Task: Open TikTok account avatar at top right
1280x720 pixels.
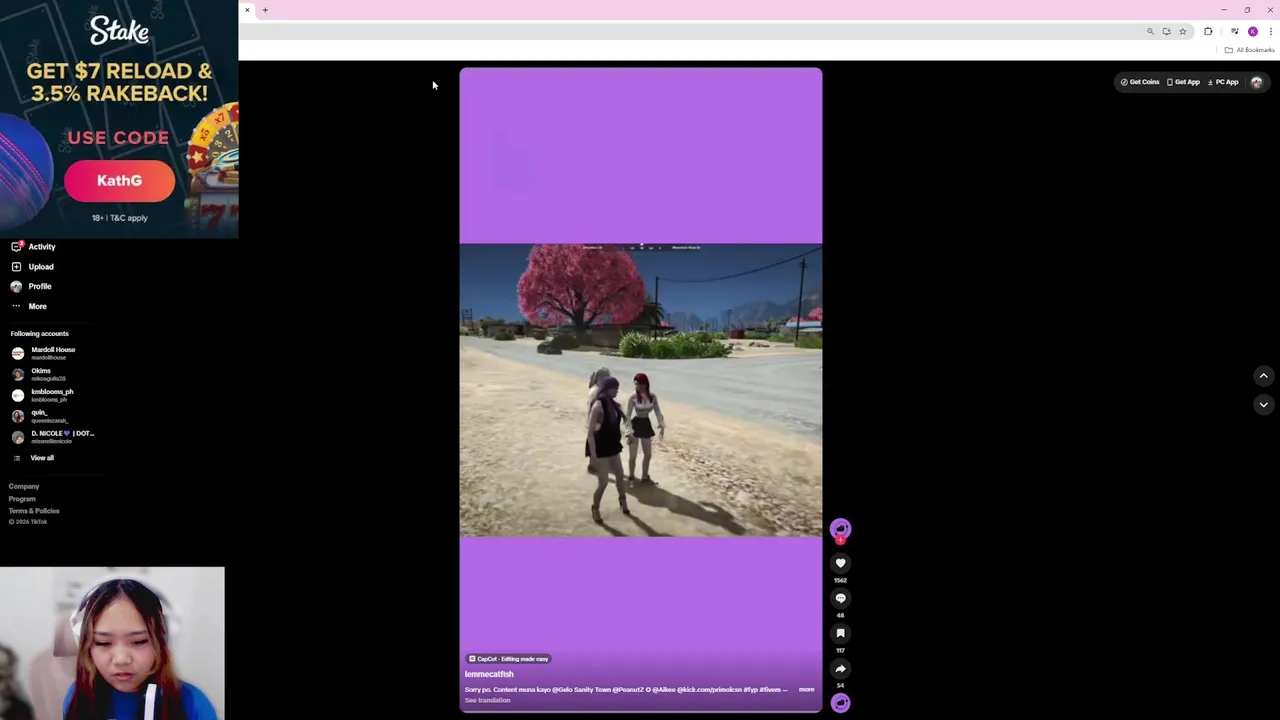Action: [x=1257, y=82]
